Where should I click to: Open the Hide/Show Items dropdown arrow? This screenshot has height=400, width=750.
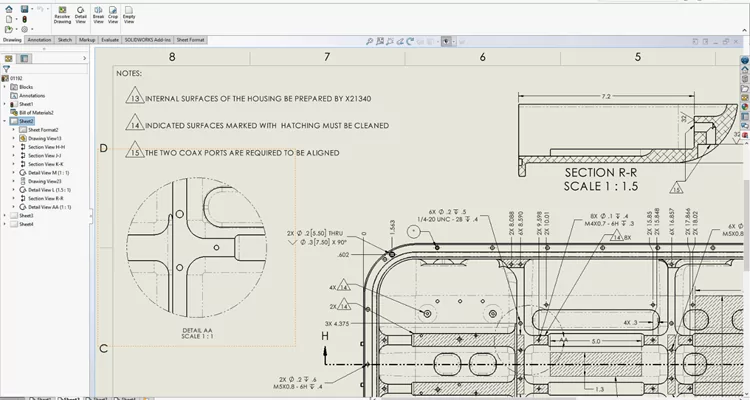click(453, 42)
